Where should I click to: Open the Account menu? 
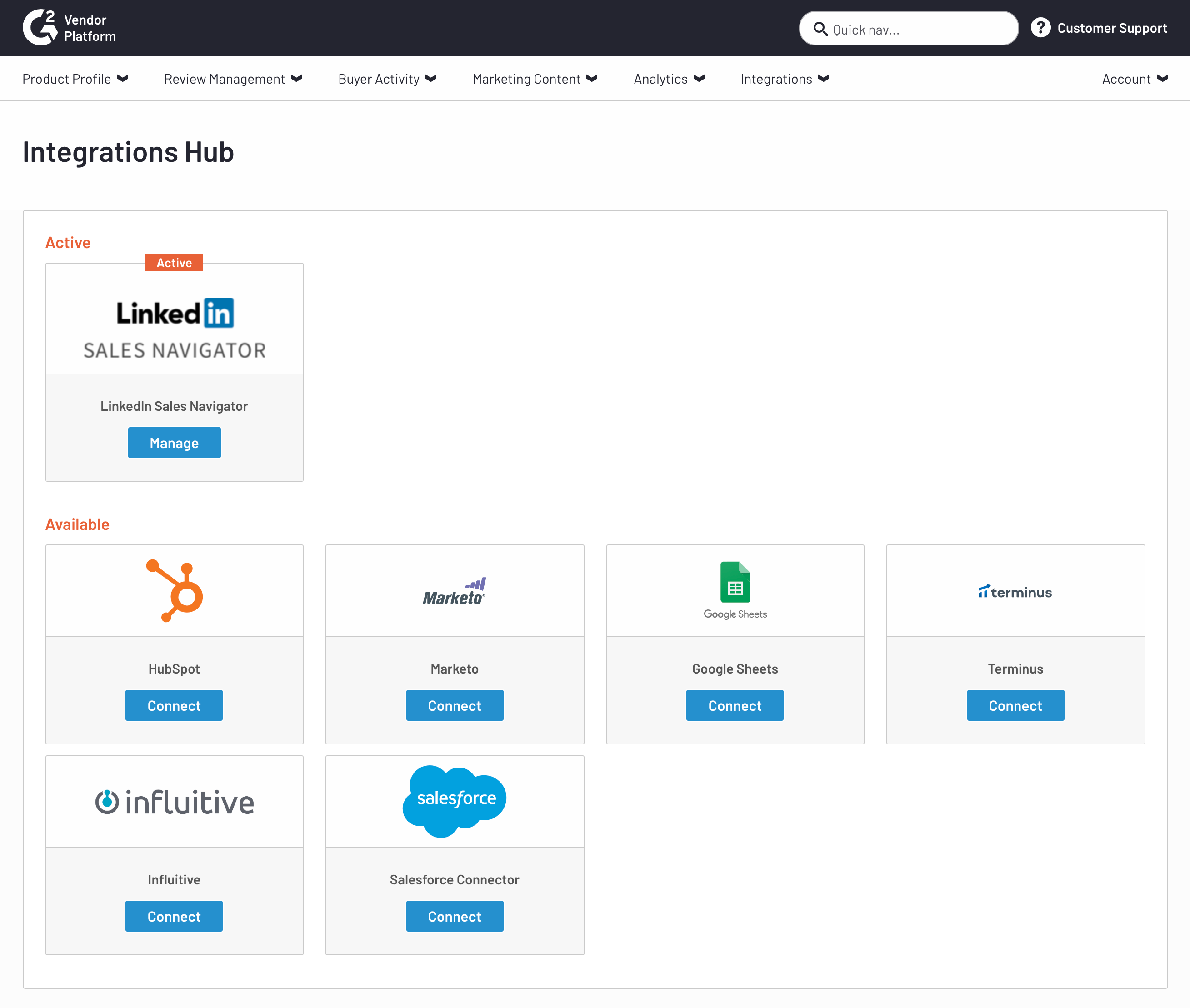coord(1135,79)
